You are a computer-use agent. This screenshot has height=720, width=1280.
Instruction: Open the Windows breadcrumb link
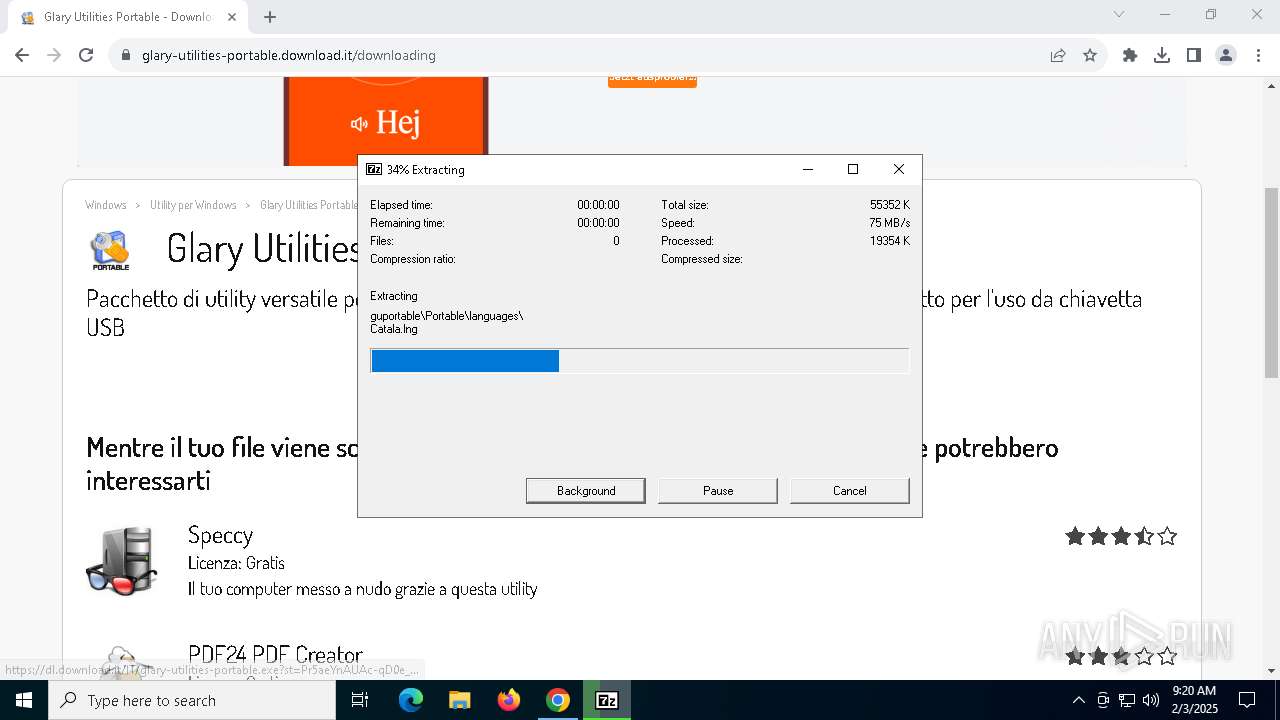point(106,205)
